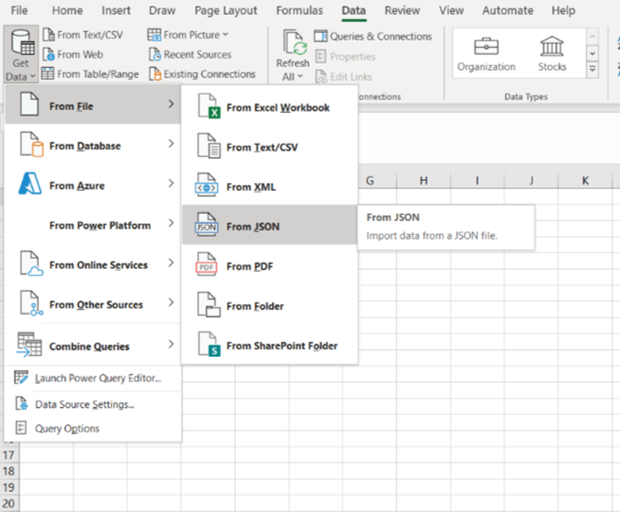Choose From Power Platform menu entry

93,225
